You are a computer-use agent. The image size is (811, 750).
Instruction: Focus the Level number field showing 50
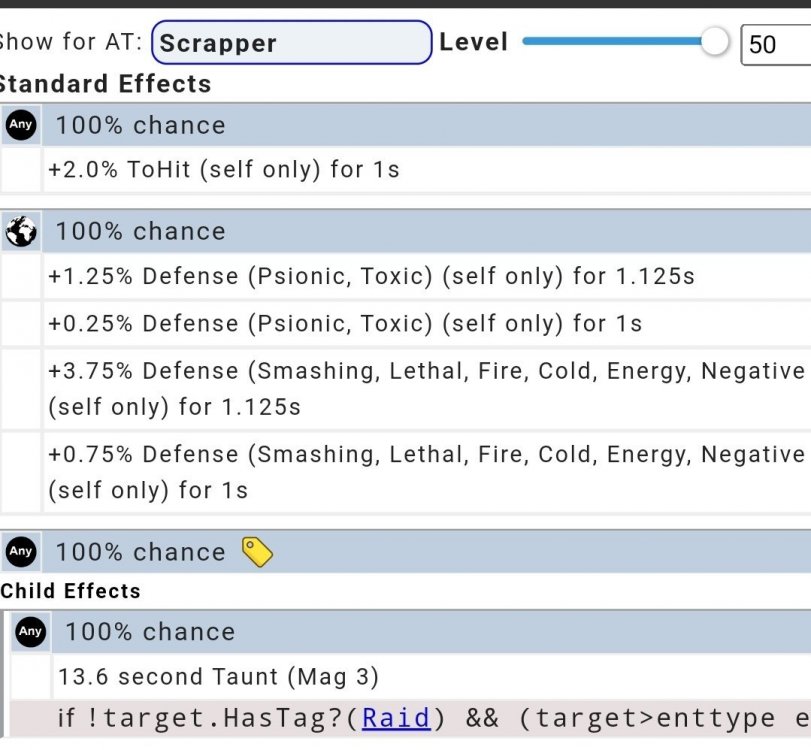point(774,44)
